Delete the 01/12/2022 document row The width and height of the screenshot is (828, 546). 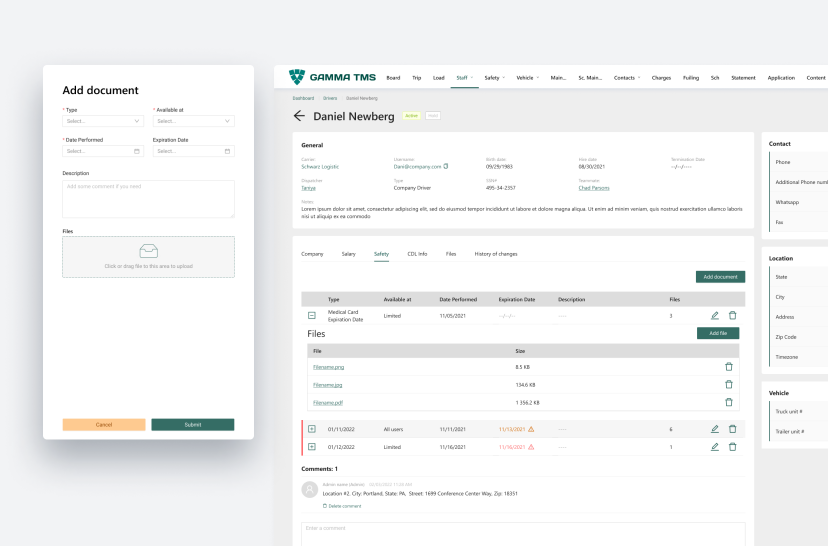[x=732, y=447]
